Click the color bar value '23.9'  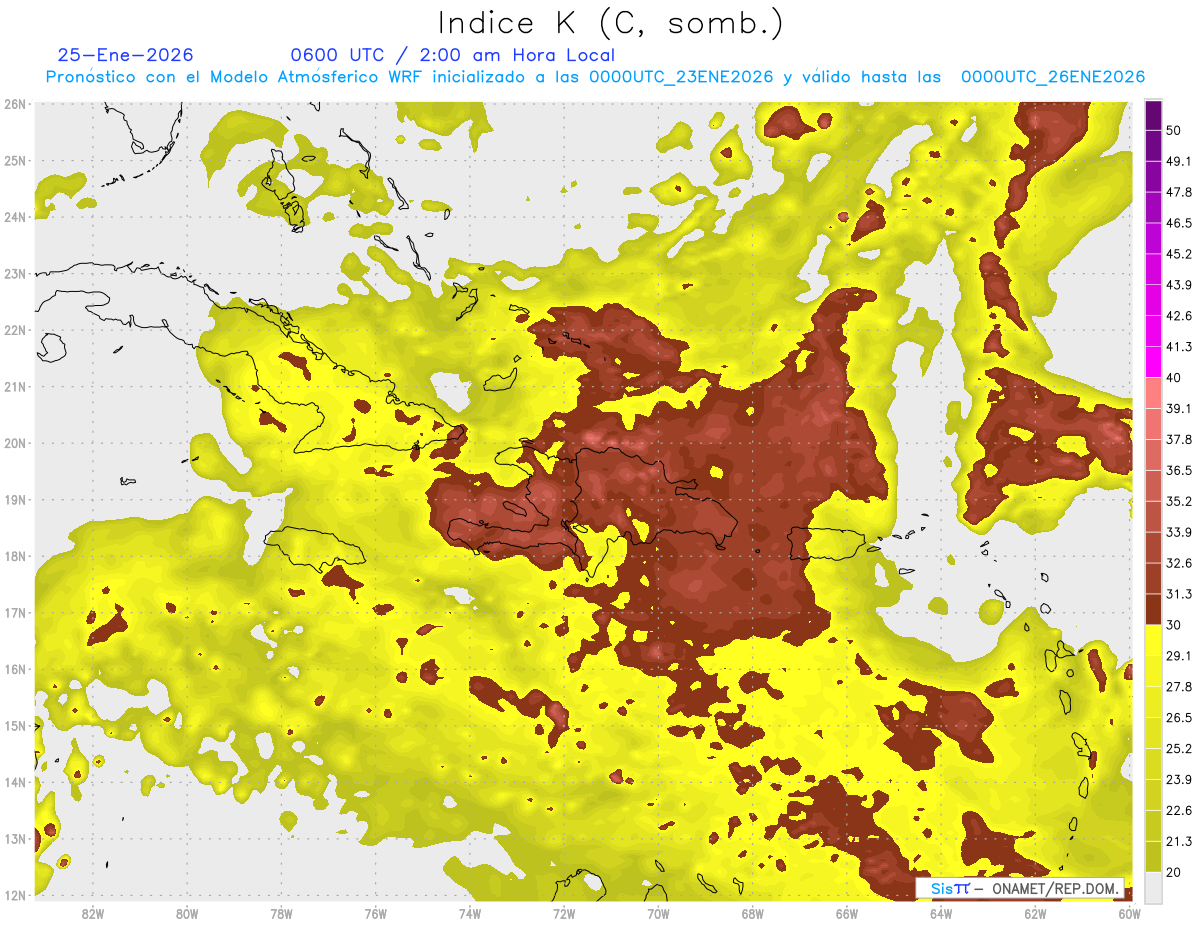1179,779
